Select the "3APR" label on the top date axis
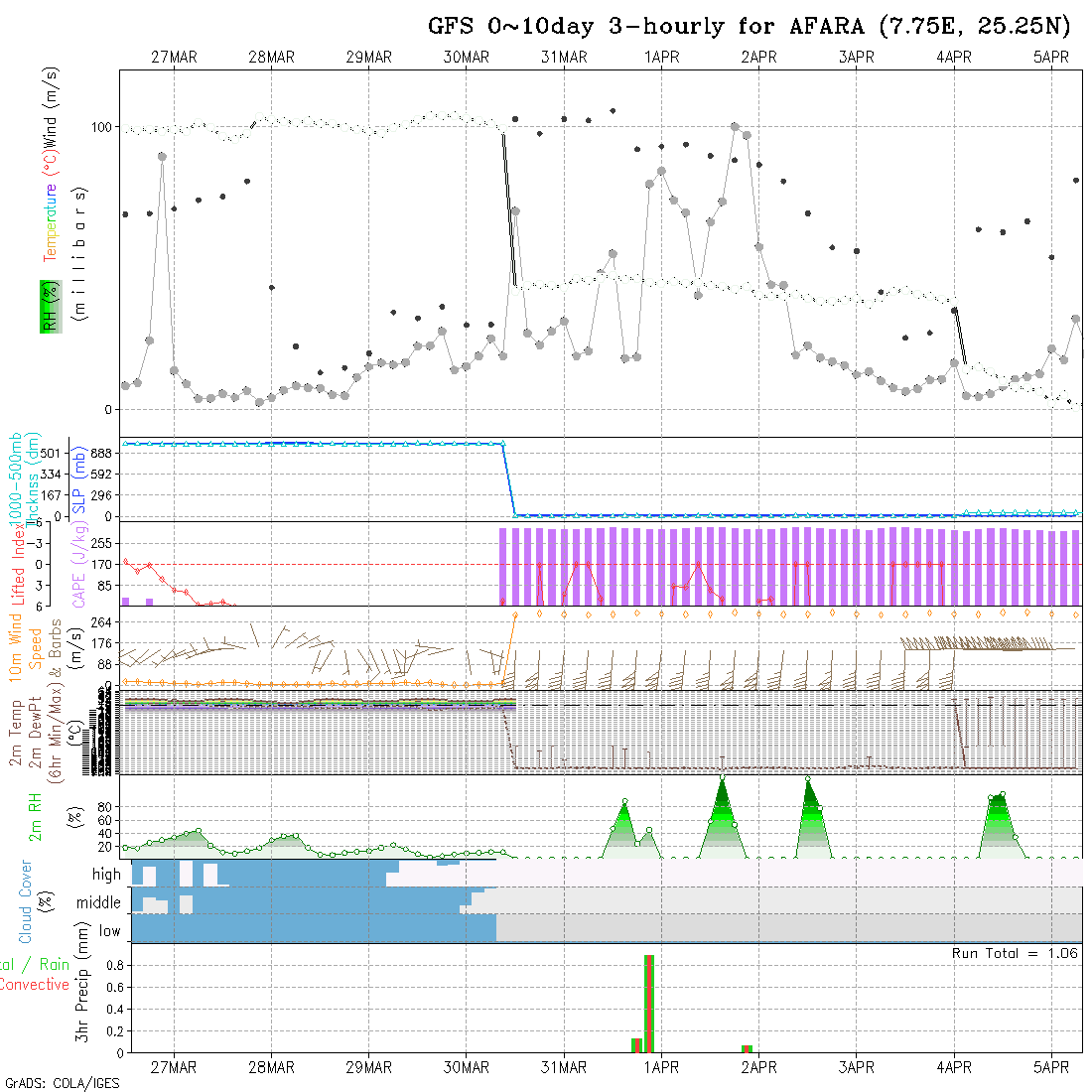The height and width of the screenshot is (1092, 1092). coord(857,58)
